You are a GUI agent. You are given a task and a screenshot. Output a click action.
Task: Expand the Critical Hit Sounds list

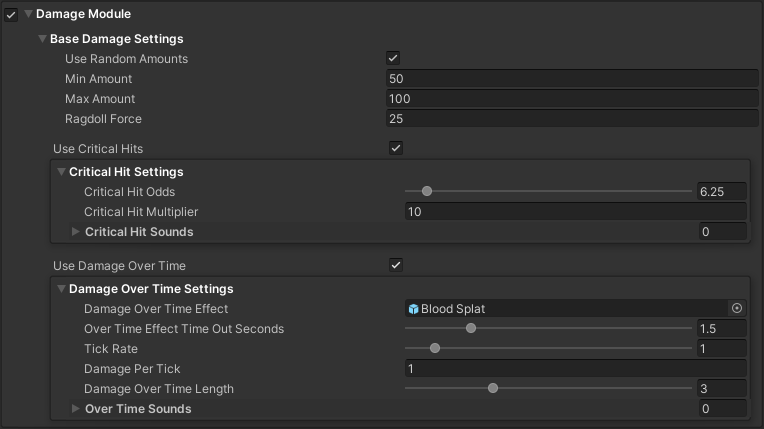pos(77,232)
